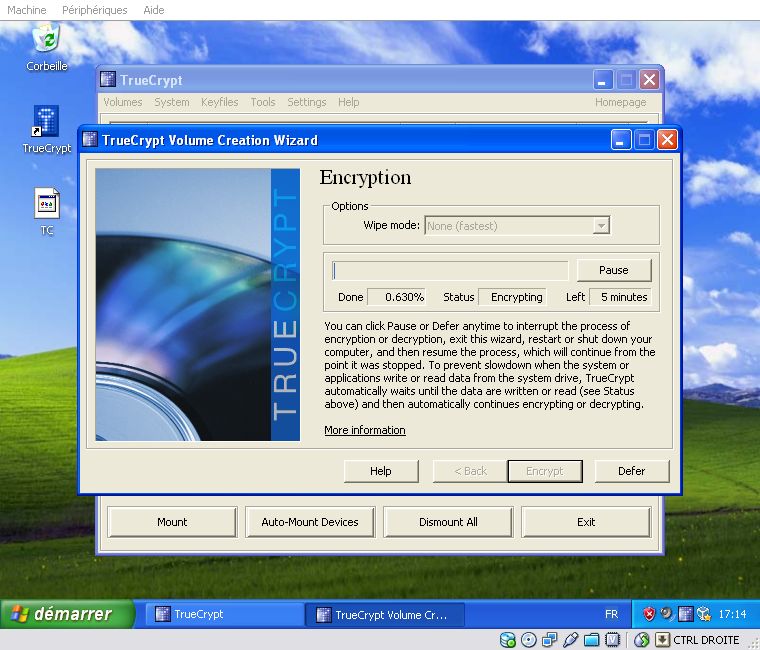Click the taskbar clock 17:14

732,614
